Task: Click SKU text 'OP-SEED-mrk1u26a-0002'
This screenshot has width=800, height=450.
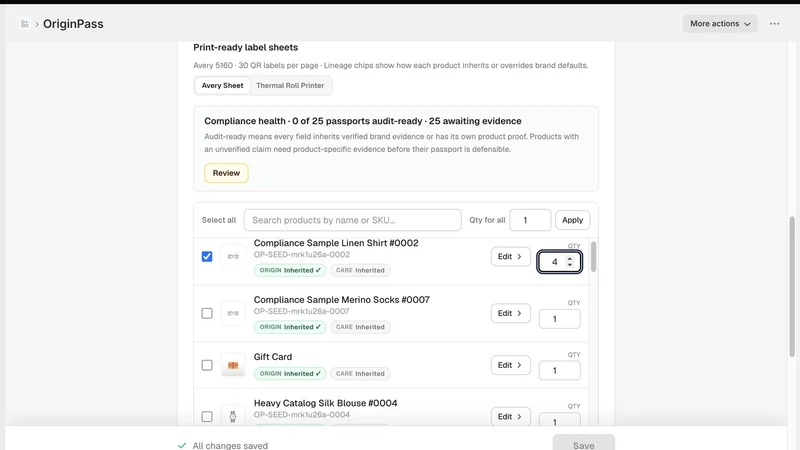Action: coord(302,255)
